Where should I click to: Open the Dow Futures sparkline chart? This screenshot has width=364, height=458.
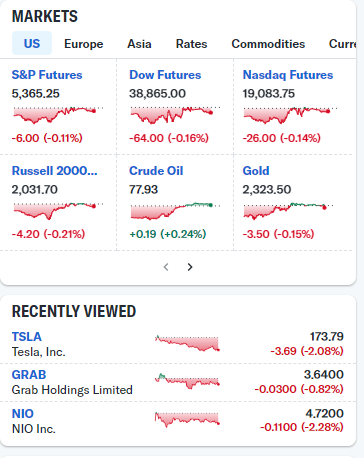[x=175, y=115]
